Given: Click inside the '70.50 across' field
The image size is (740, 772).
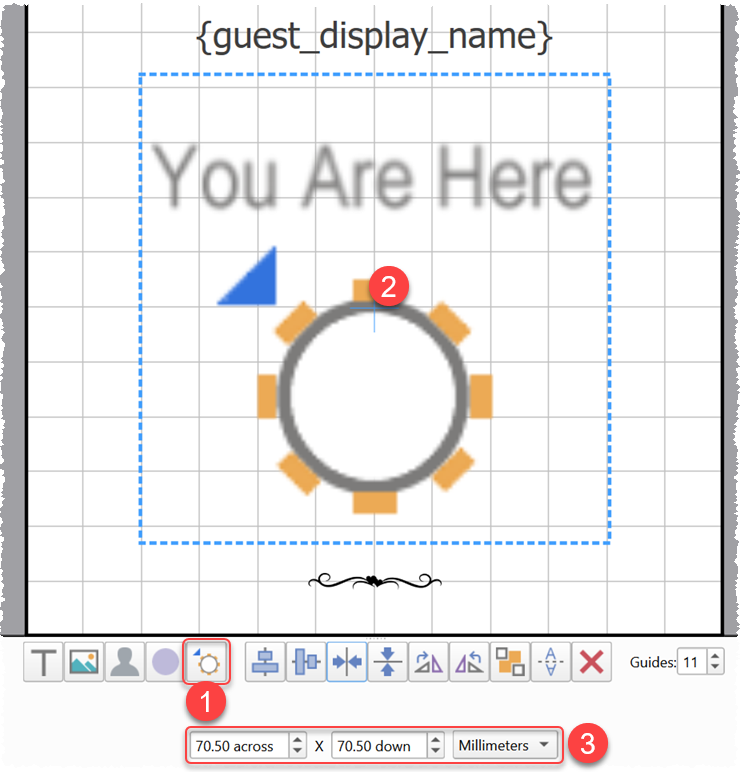Looking at the screenshot, I should pos(238,746).
